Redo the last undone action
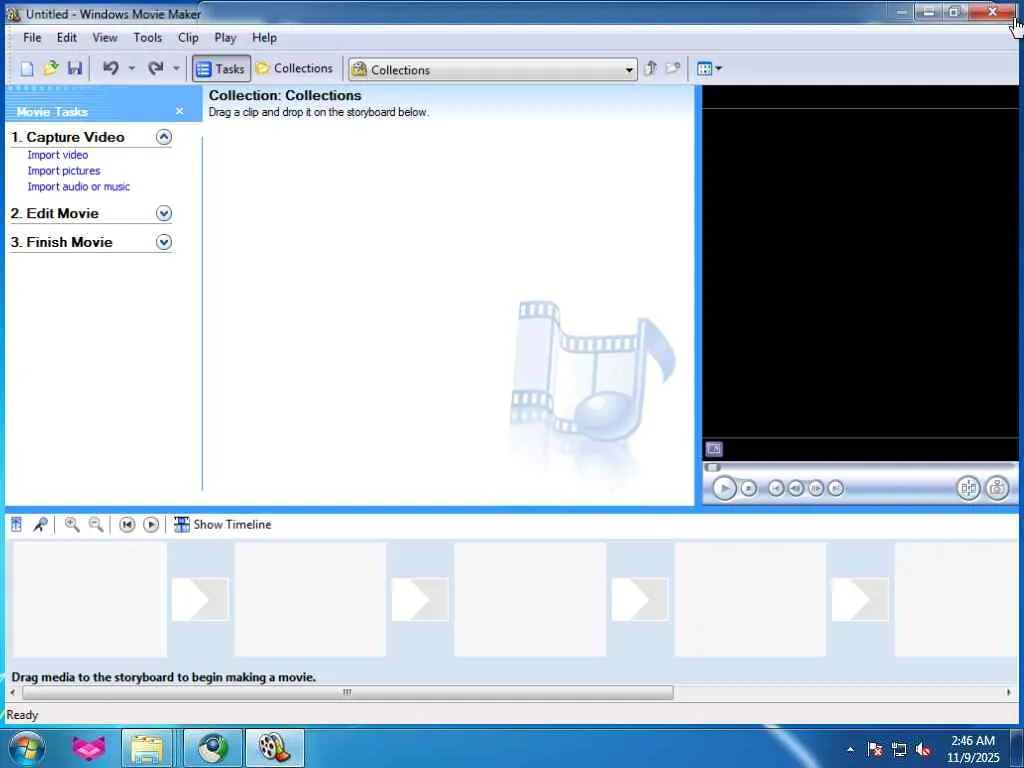Image resolution: width=1024 pixels, height=768 pixels. coord(155,68)
